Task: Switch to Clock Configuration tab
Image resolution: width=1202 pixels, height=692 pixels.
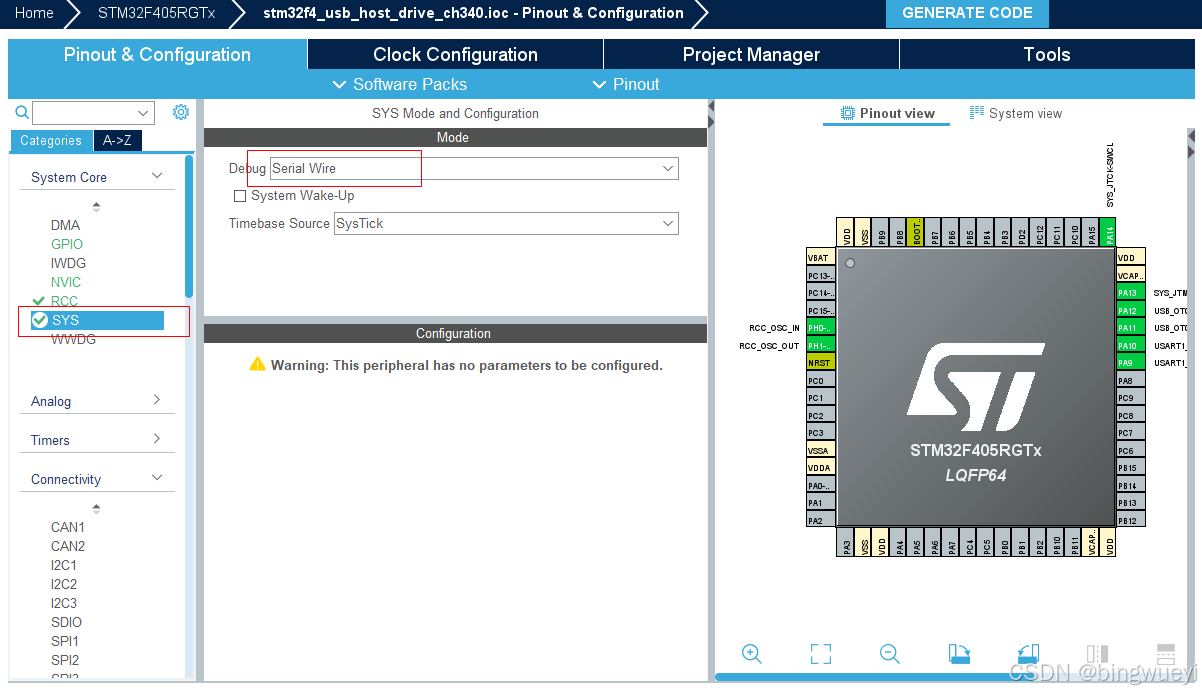Action: point(455,54)
